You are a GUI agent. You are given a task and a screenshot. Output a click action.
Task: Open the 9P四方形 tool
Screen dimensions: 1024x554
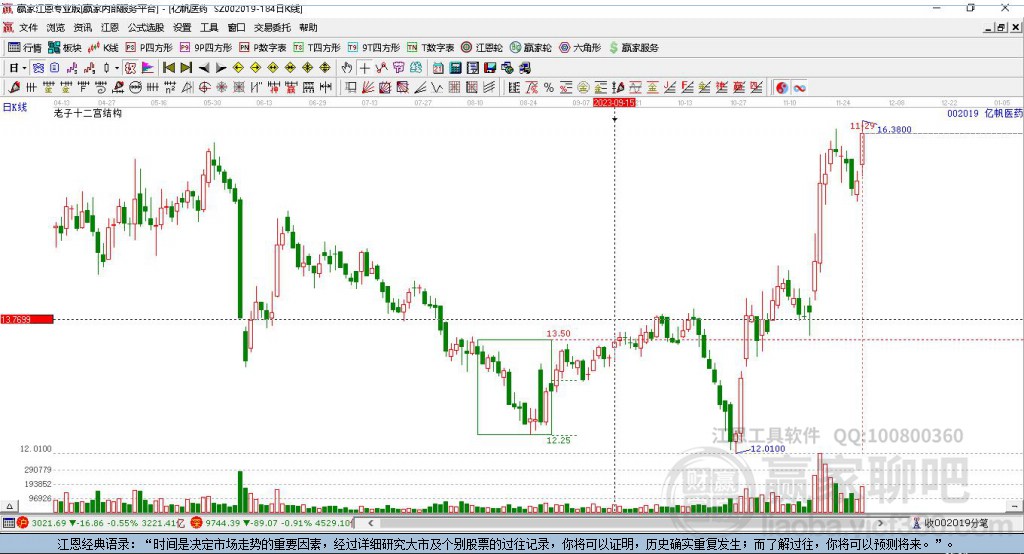pyautogui.click(x=205, y=48)
